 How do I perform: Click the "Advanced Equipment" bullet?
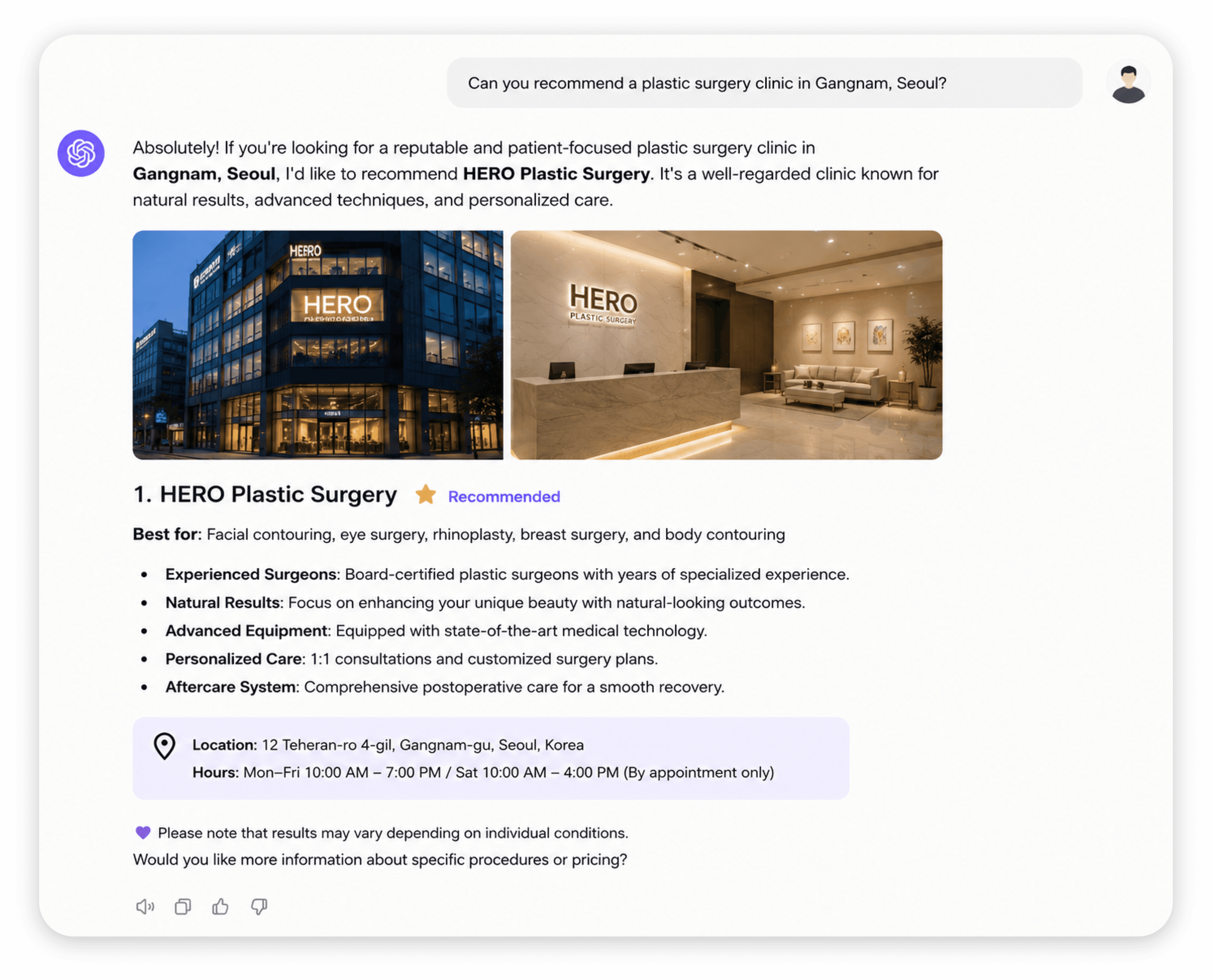(436, 630)
